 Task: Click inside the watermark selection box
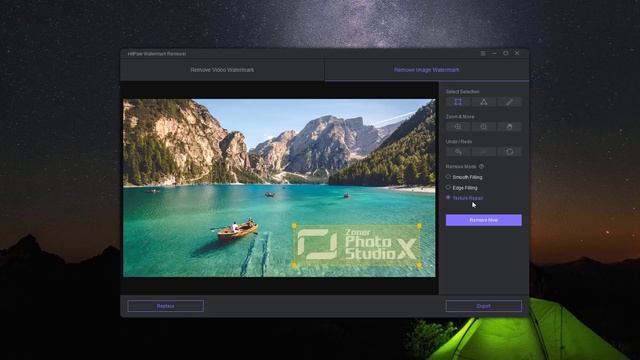[x=356, y=245]
